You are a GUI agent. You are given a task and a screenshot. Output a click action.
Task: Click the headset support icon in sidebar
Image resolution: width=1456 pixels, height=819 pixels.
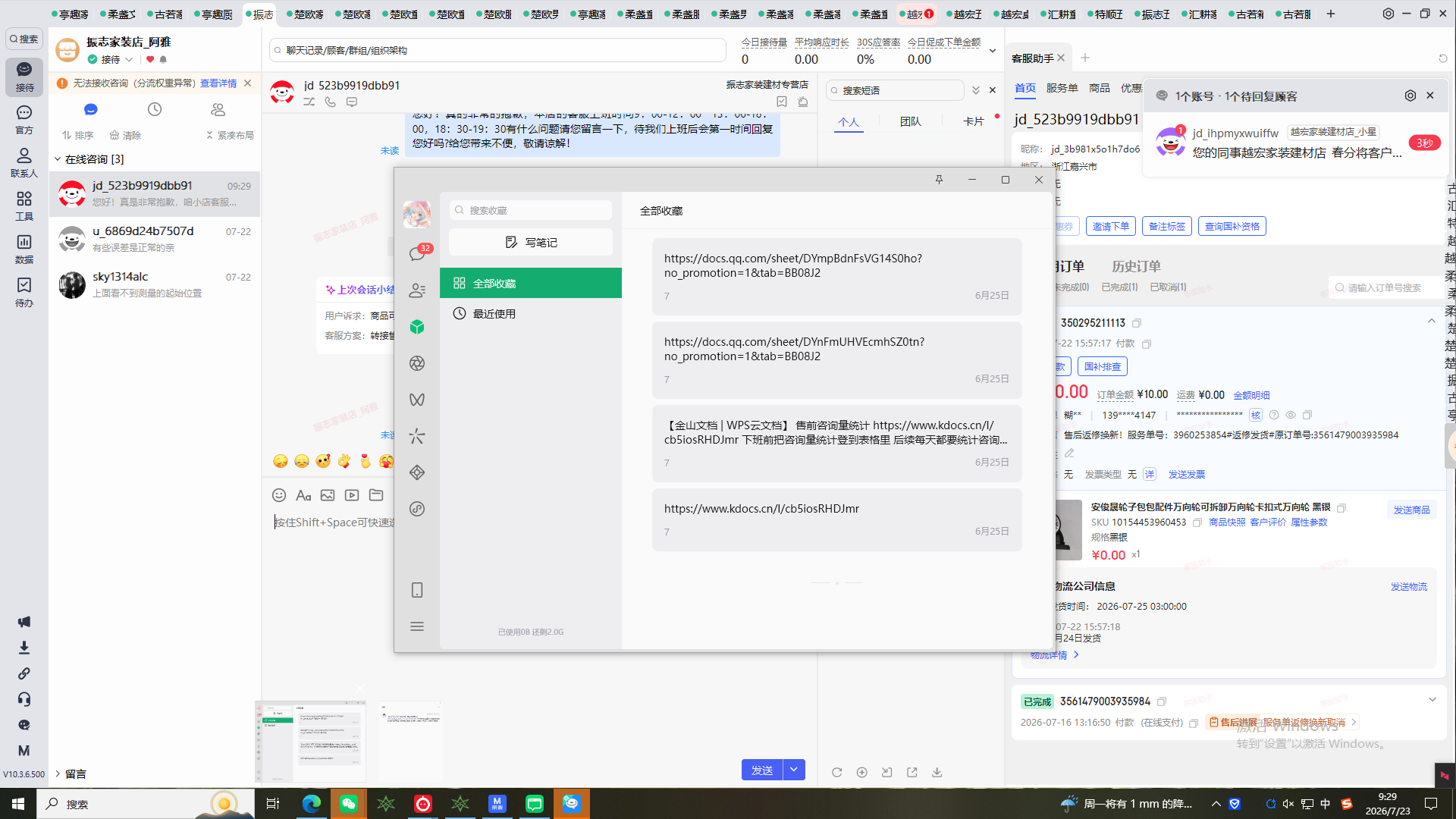click(x=24, y=699)
